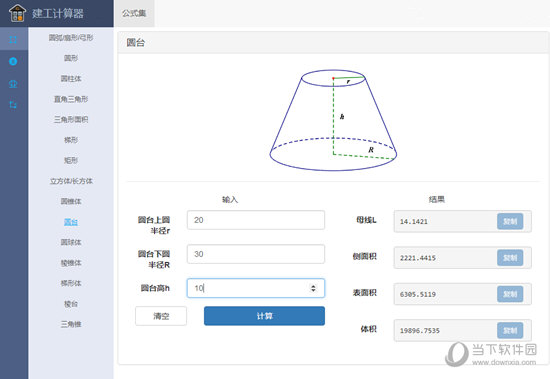Open the 立方体/长方体 formula

[71, 181]
